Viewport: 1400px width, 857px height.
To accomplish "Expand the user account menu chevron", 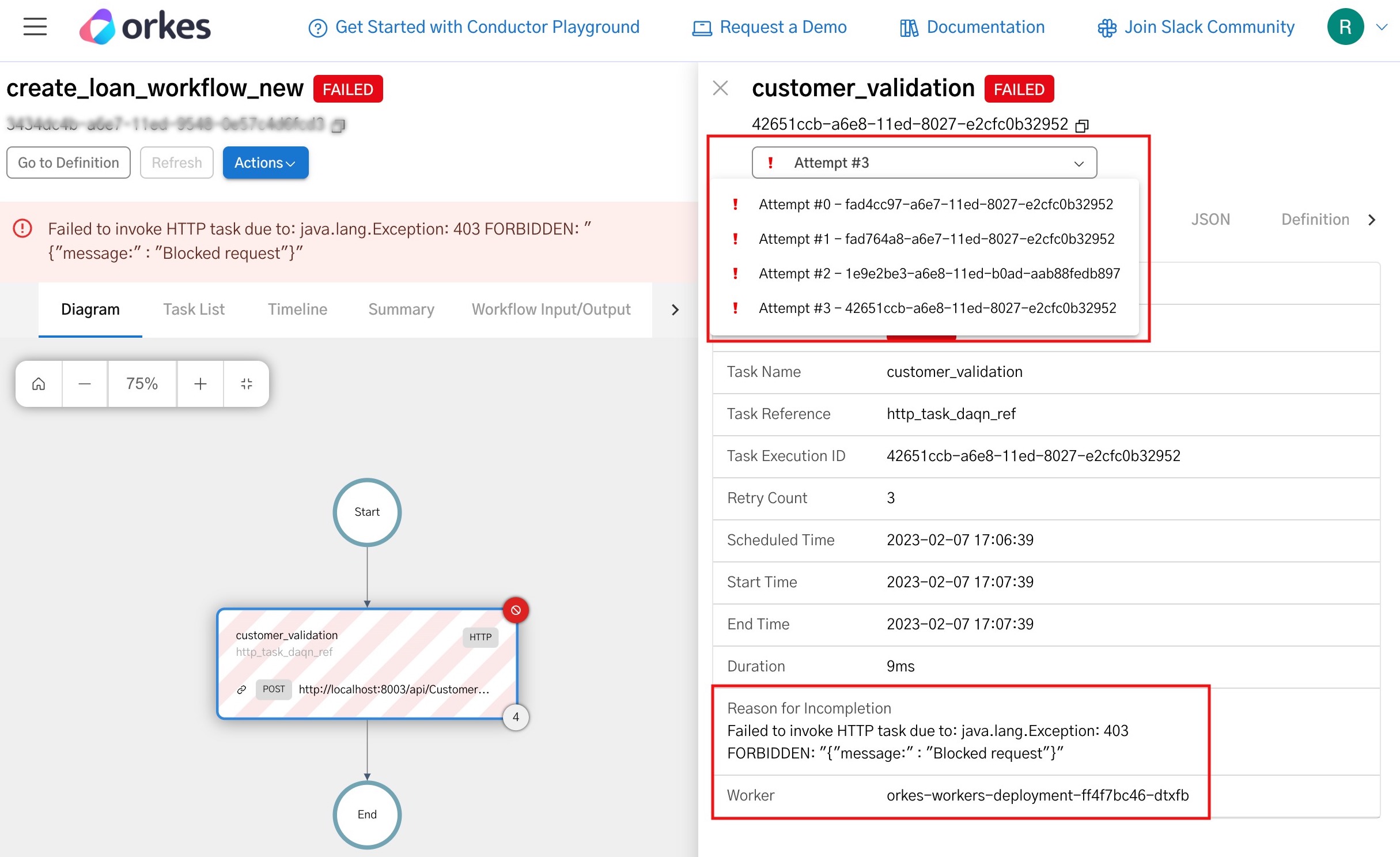I will (x=1382, y=27).
